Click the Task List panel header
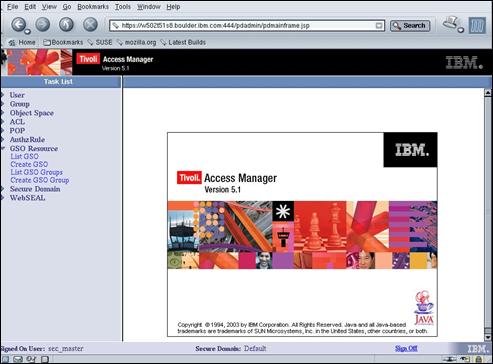 61,82
